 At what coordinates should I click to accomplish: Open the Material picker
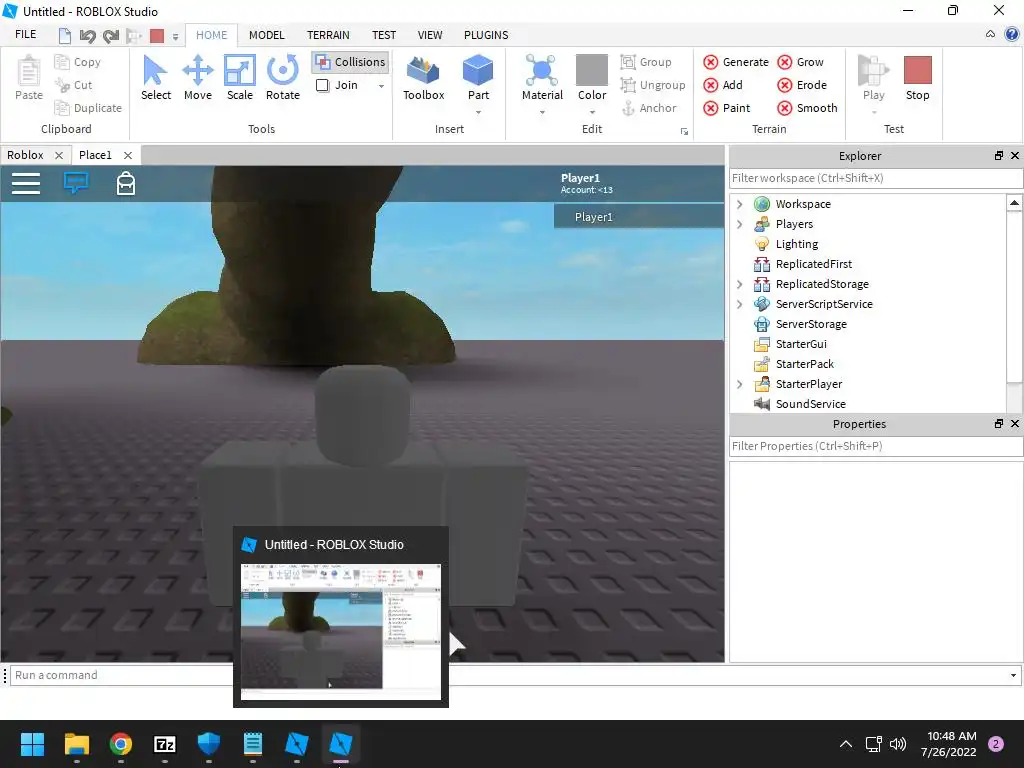point(542,78)
